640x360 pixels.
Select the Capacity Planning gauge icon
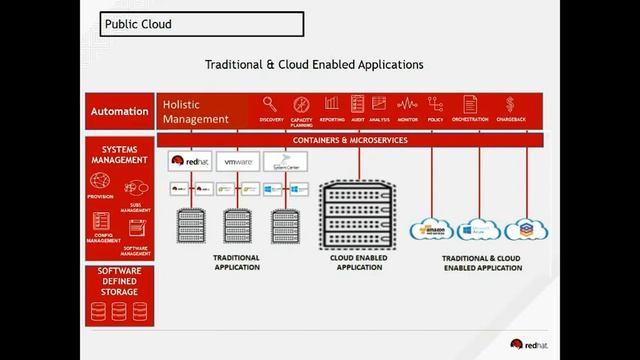(302, 105)
